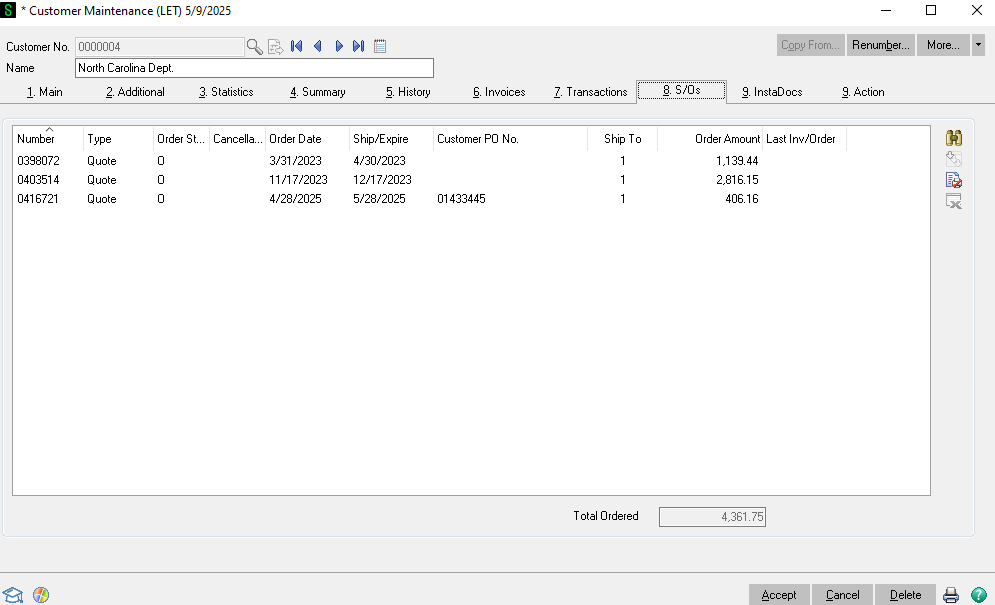Expand the dropdown arrow beside More
The width and height of the screenshot is (995, 605).
(978, 45)
